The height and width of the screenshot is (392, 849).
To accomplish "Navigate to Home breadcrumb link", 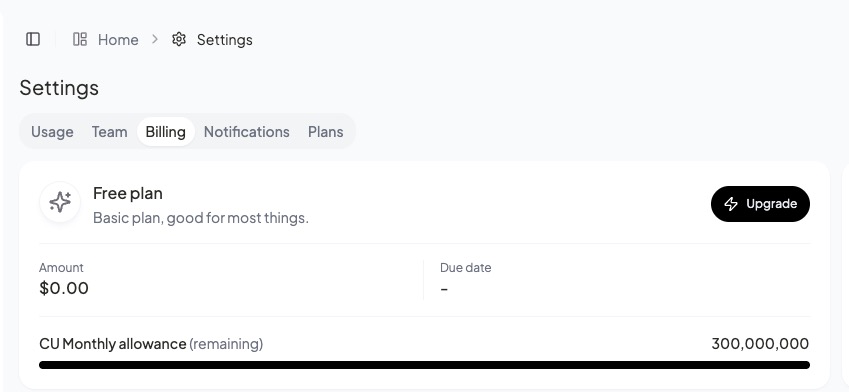I will (x=118, y=40).
